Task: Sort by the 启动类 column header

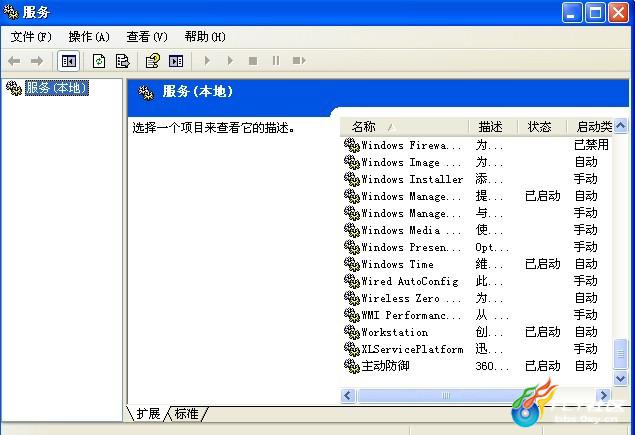Action: [x=590, y=127]
